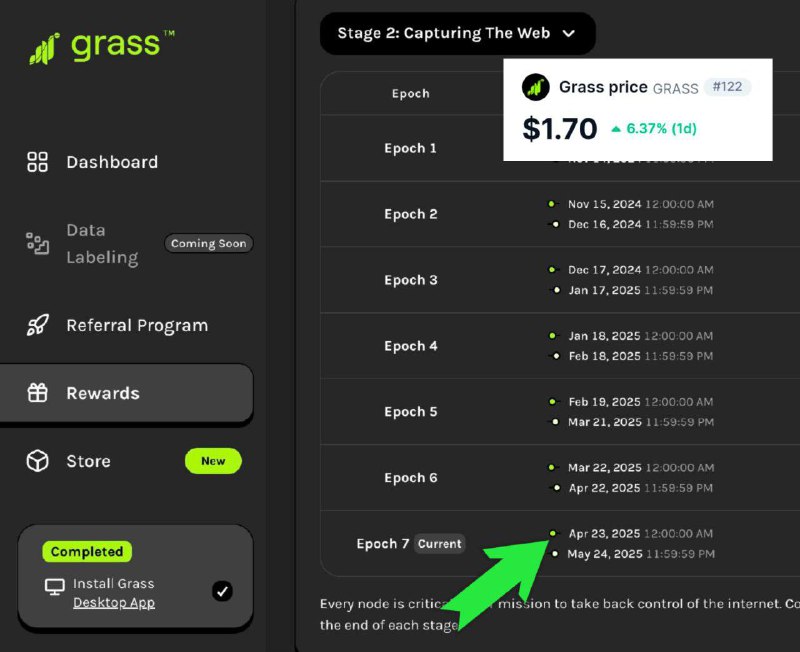800x652 pixels.
Task: Click the #122 rank badge
Action: click(x=727, y=87)
